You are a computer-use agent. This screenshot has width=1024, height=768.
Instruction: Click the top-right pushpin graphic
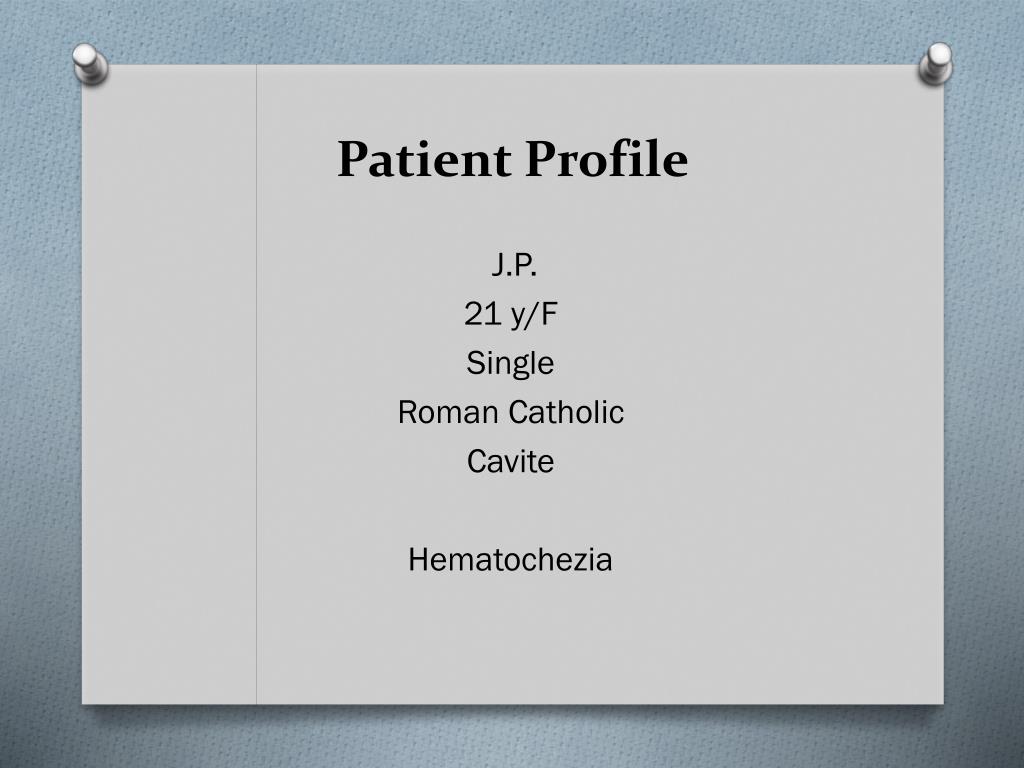click(x=935, y=63)
